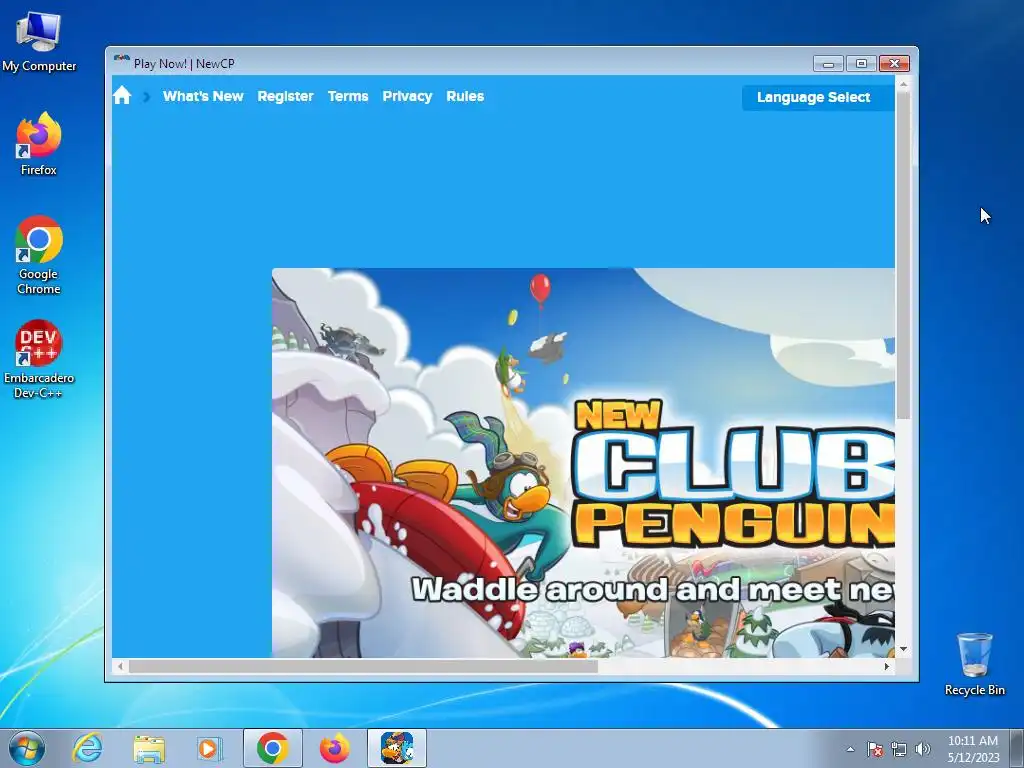This screenshot has width=1024, height=768.
Task: Open the Register link
Action: point(285,97)
